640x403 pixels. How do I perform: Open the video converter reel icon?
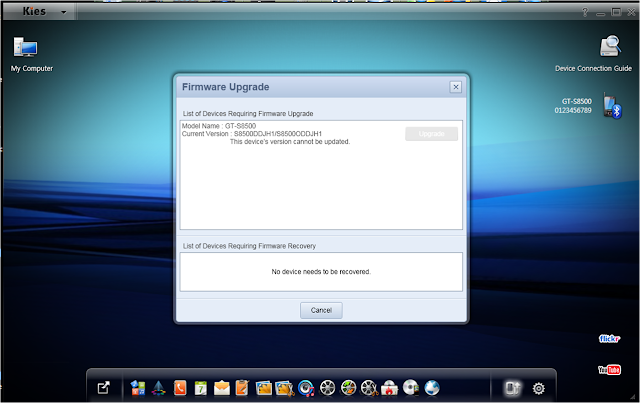click(x=348, y=388)
